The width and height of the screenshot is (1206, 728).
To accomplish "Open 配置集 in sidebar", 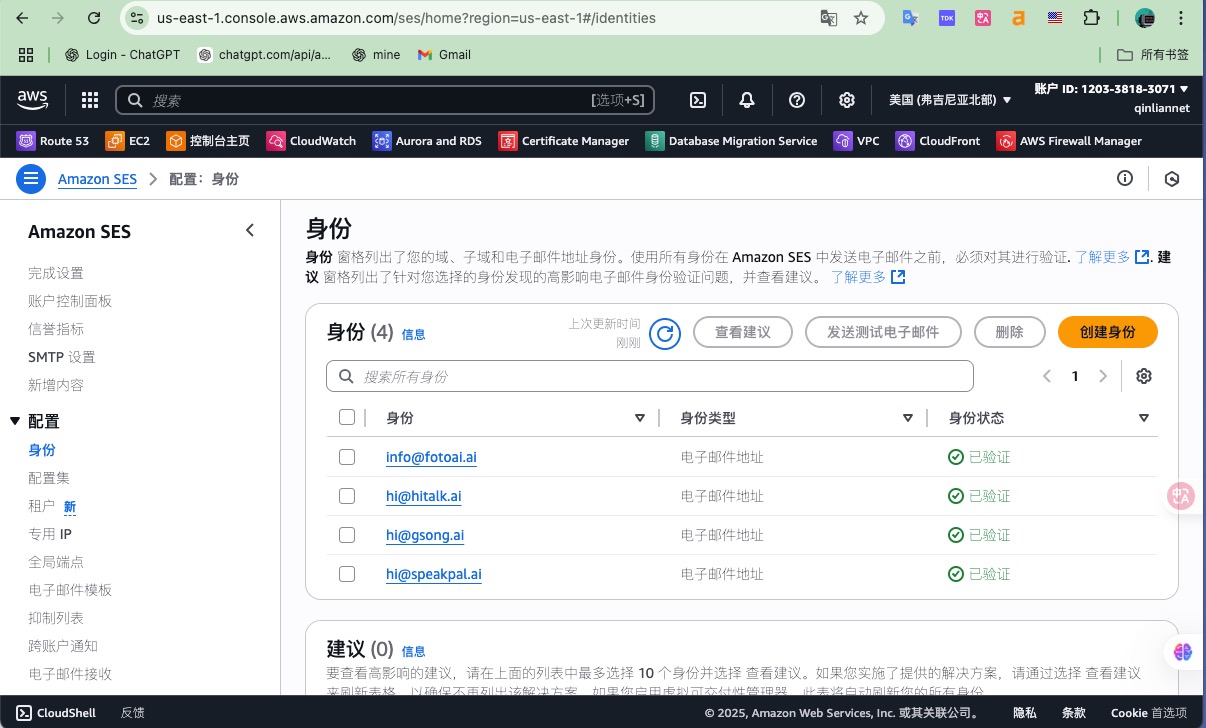I will 49,478.
